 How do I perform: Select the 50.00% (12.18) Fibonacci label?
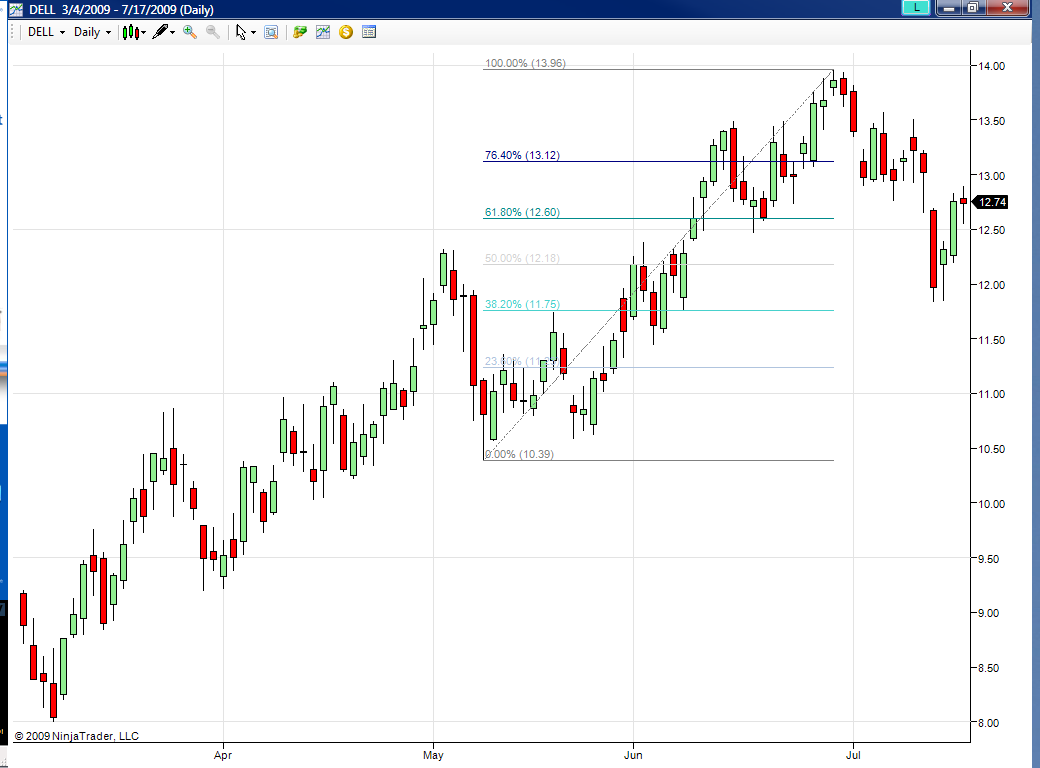point(522,258)
